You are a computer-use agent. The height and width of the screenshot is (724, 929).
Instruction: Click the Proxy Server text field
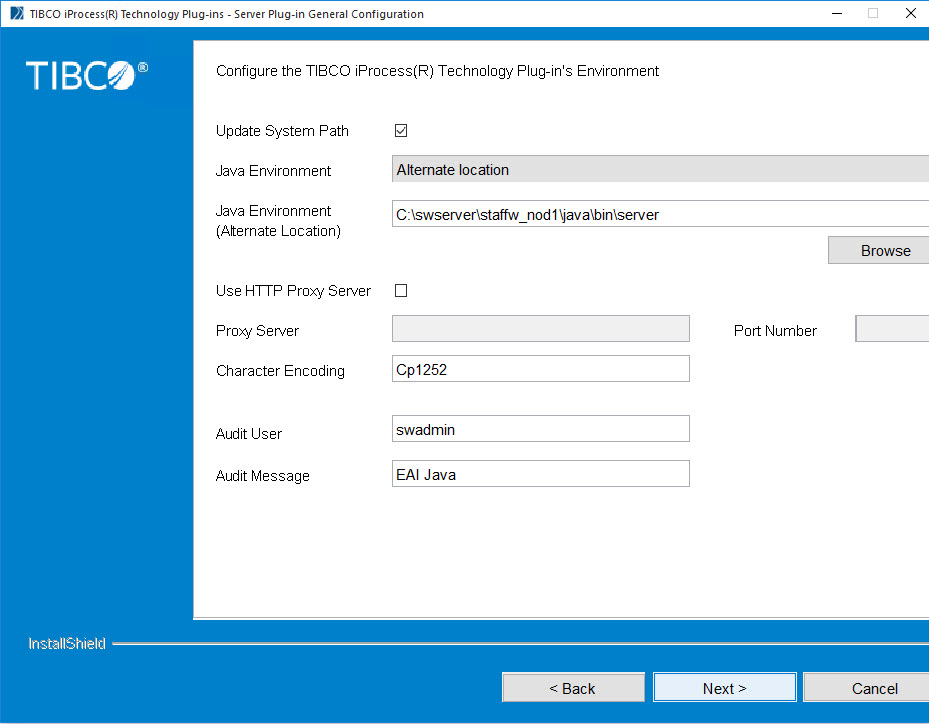click(x=541, y=329)
